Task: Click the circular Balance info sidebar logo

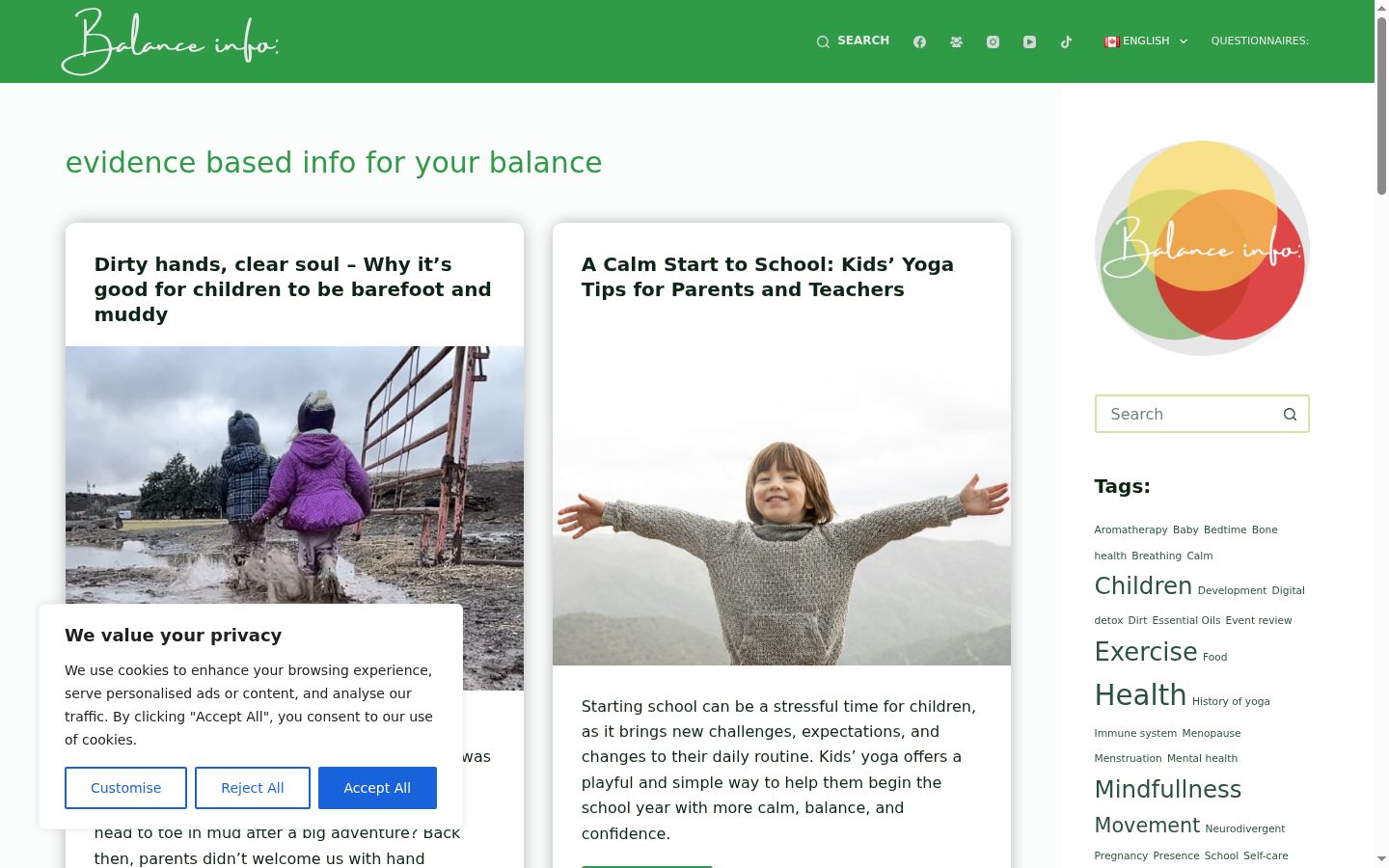Action: pos(1202,248)
